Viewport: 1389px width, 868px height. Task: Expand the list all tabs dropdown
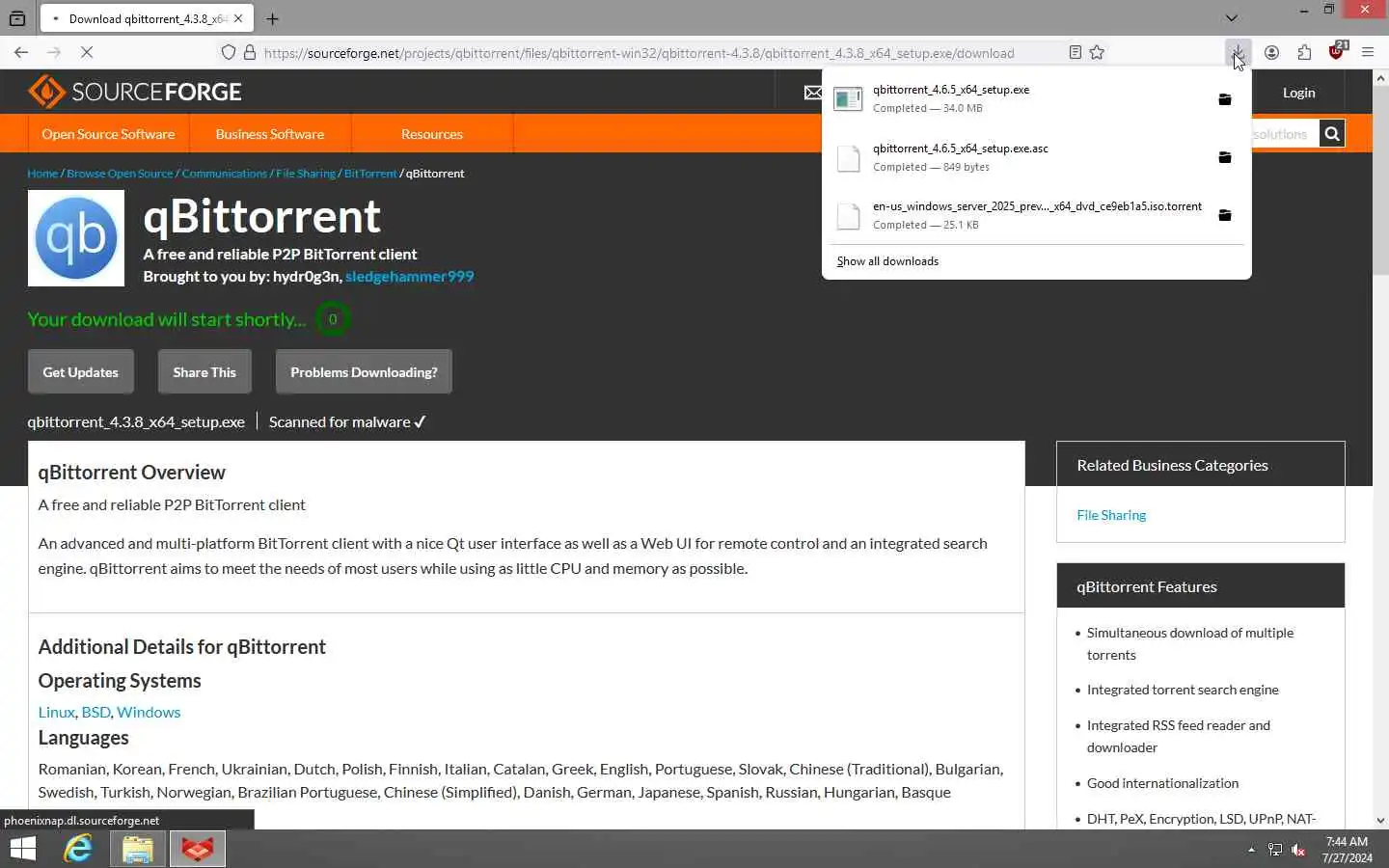click(x=1232, y=18)
